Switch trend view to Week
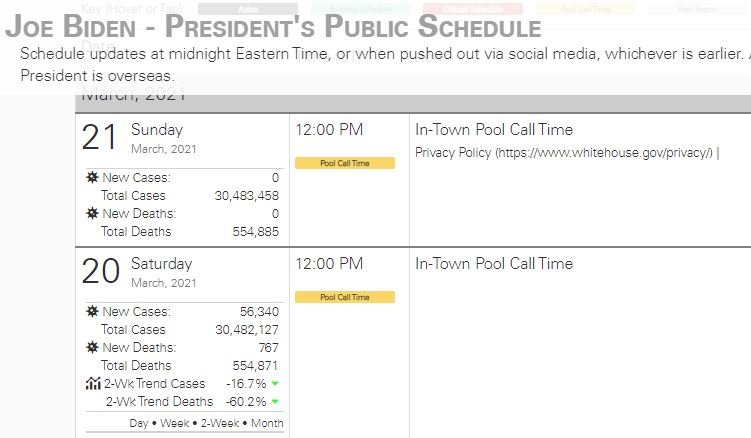 point(176,423)
